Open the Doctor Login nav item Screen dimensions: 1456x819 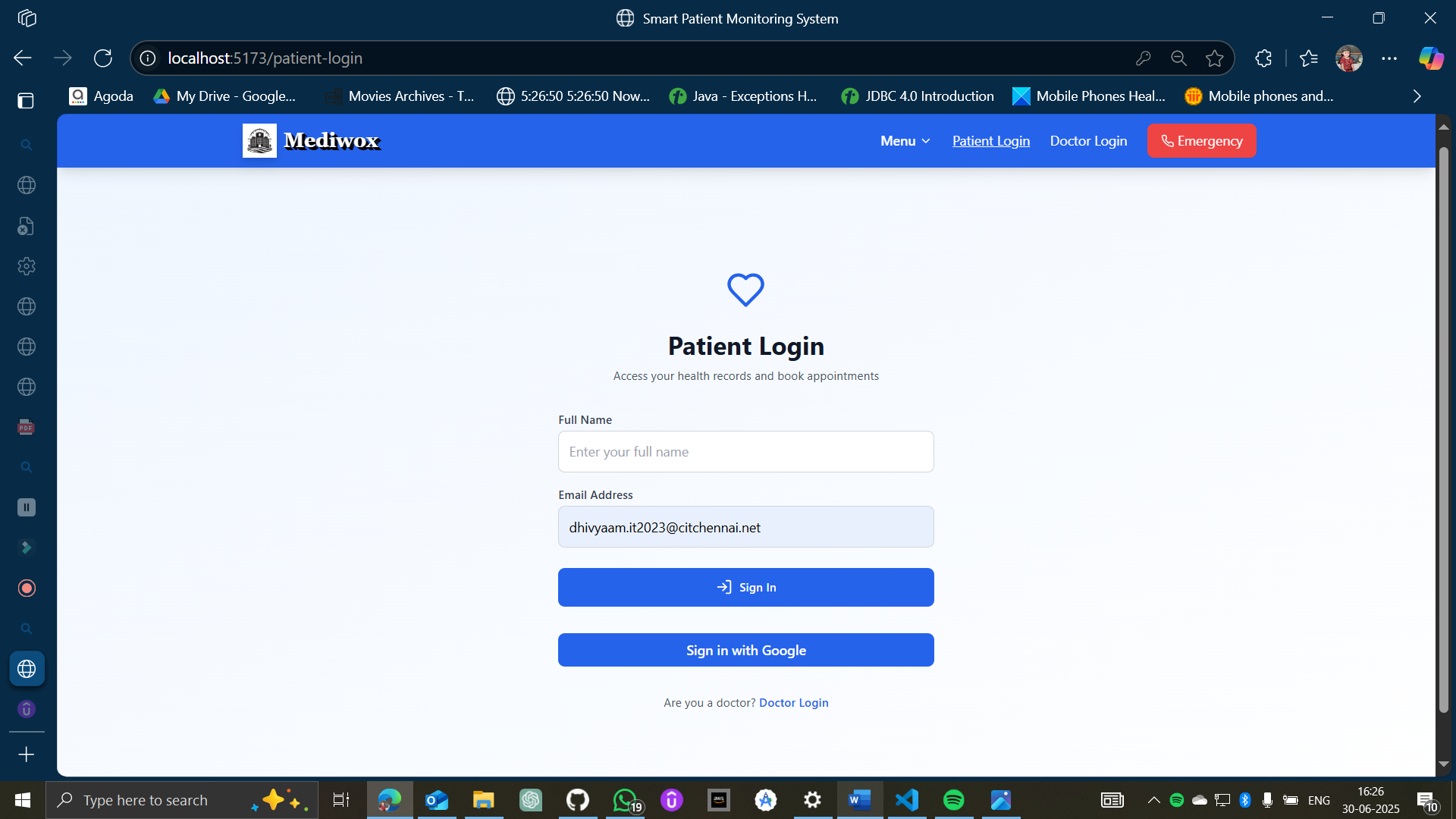pyautogui.click(x=1088, y=141)
